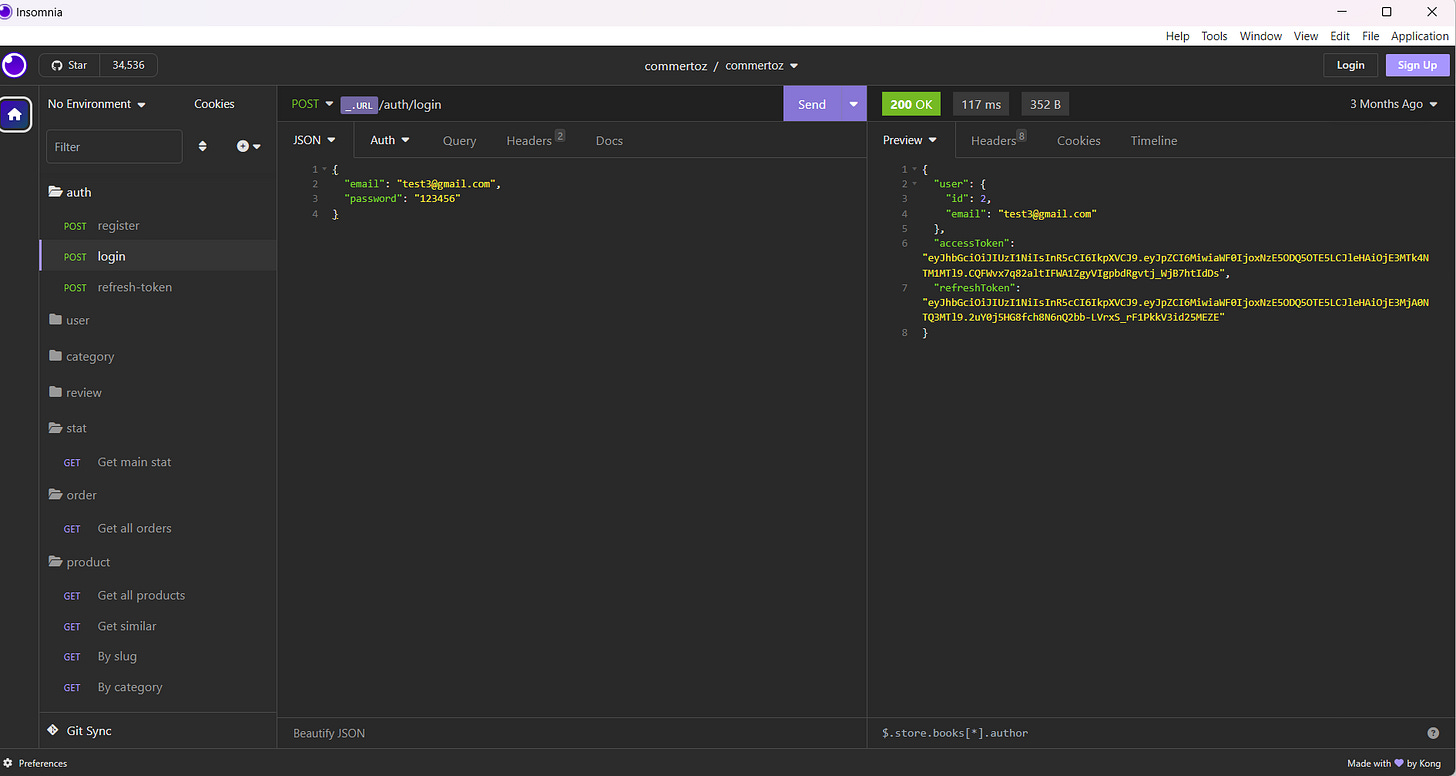The height and width of the screenshot is (776, 1456).
Task: Open the Cookies manager from sidebar
Action: pos(214,104)
